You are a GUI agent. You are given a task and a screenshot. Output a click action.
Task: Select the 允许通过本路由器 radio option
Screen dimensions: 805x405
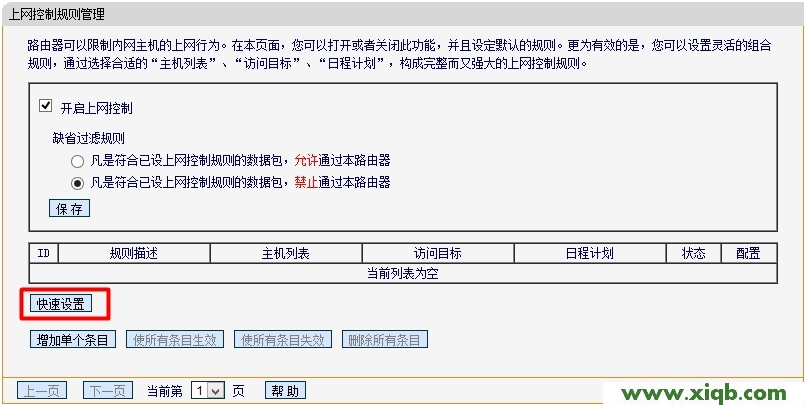[77, 160]
